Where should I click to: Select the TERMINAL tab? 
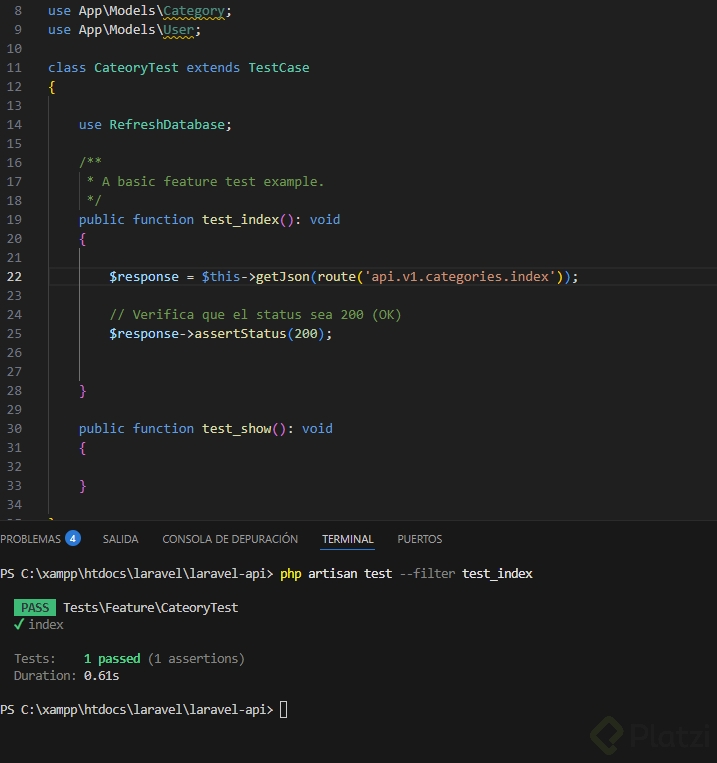click(x=348, y=539)
